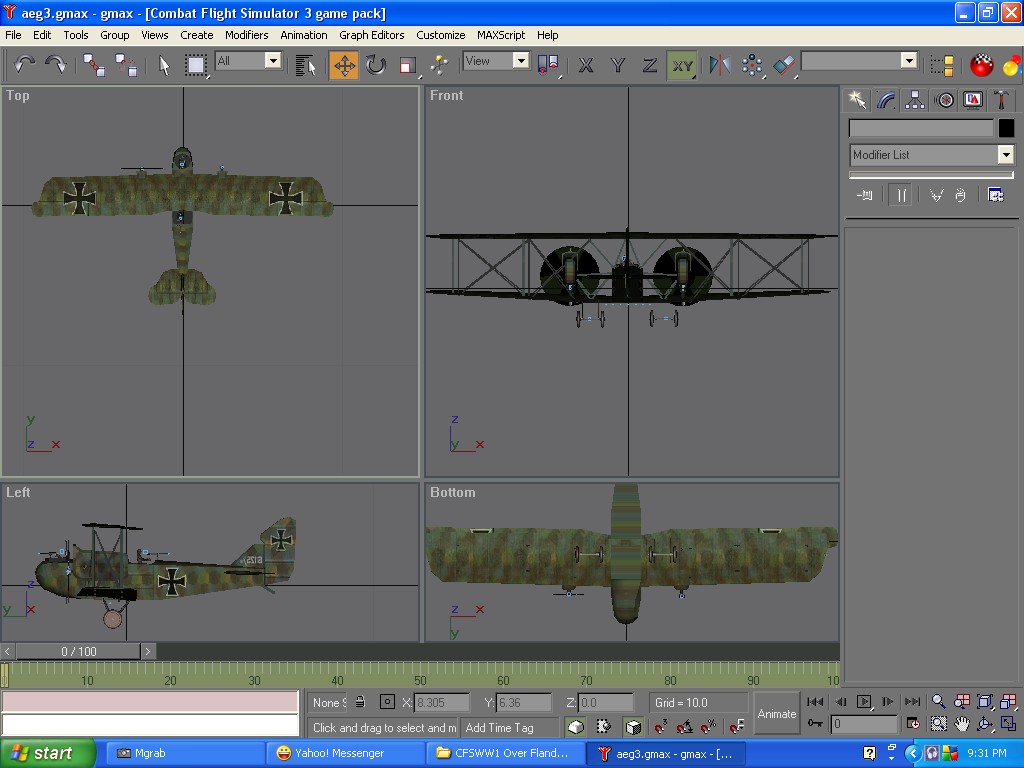Switch to the Display command panel tab

pyautogui.click(x=973, y=100)
